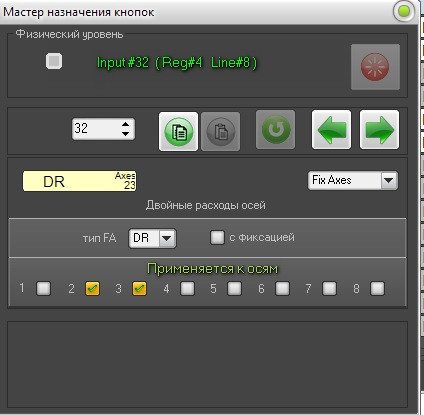This screenshot has height=415, width=424.
Task: Click the yellow DR Axes 23 field
Action: click(79, 181)
